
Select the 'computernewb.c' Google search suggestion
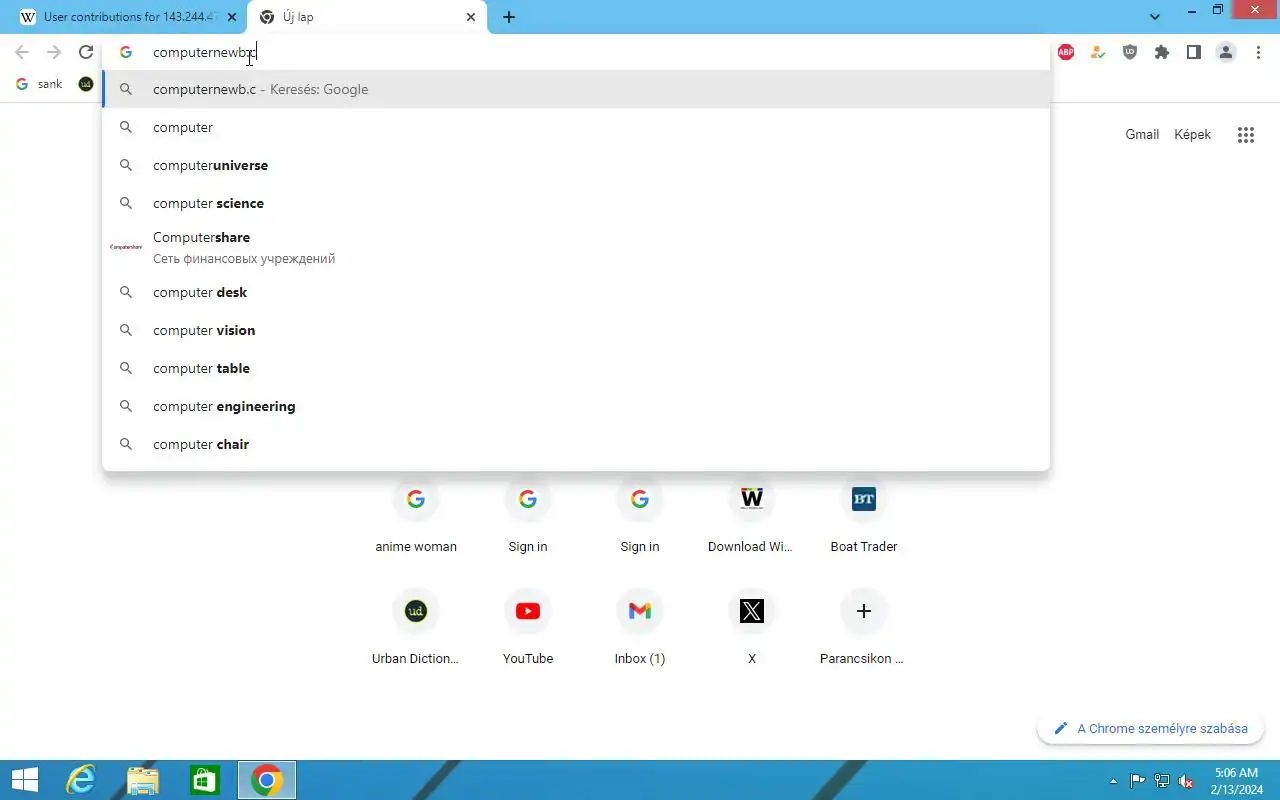(576, 89)
